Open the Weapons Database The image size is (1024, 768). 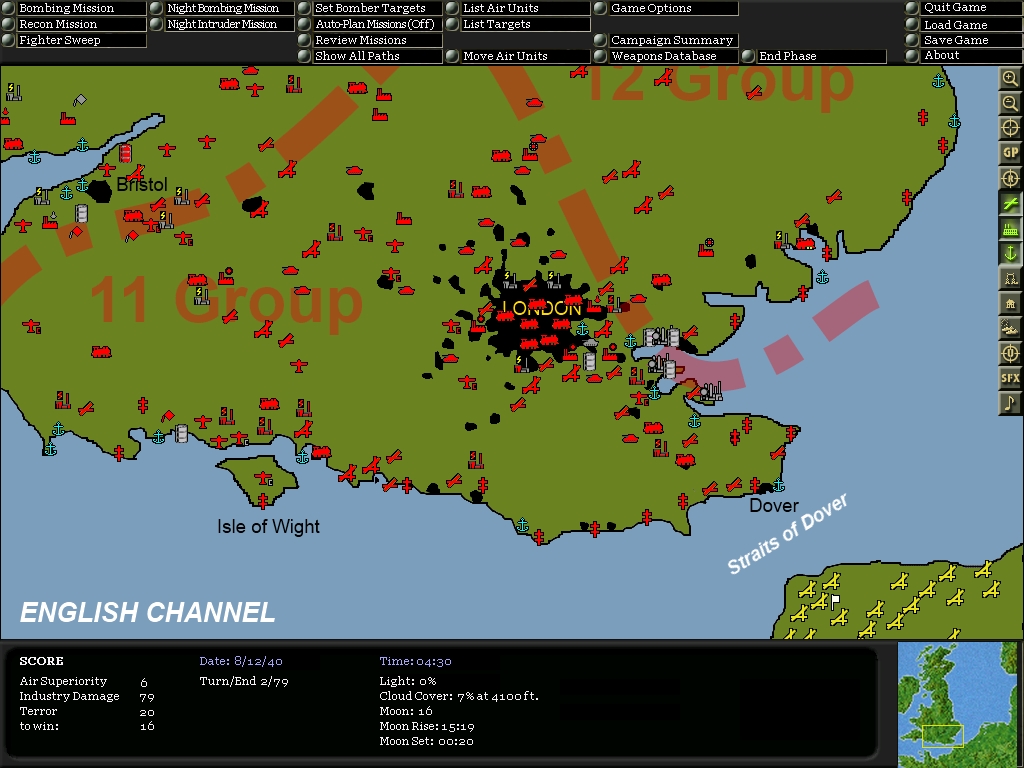coord(666,56)
